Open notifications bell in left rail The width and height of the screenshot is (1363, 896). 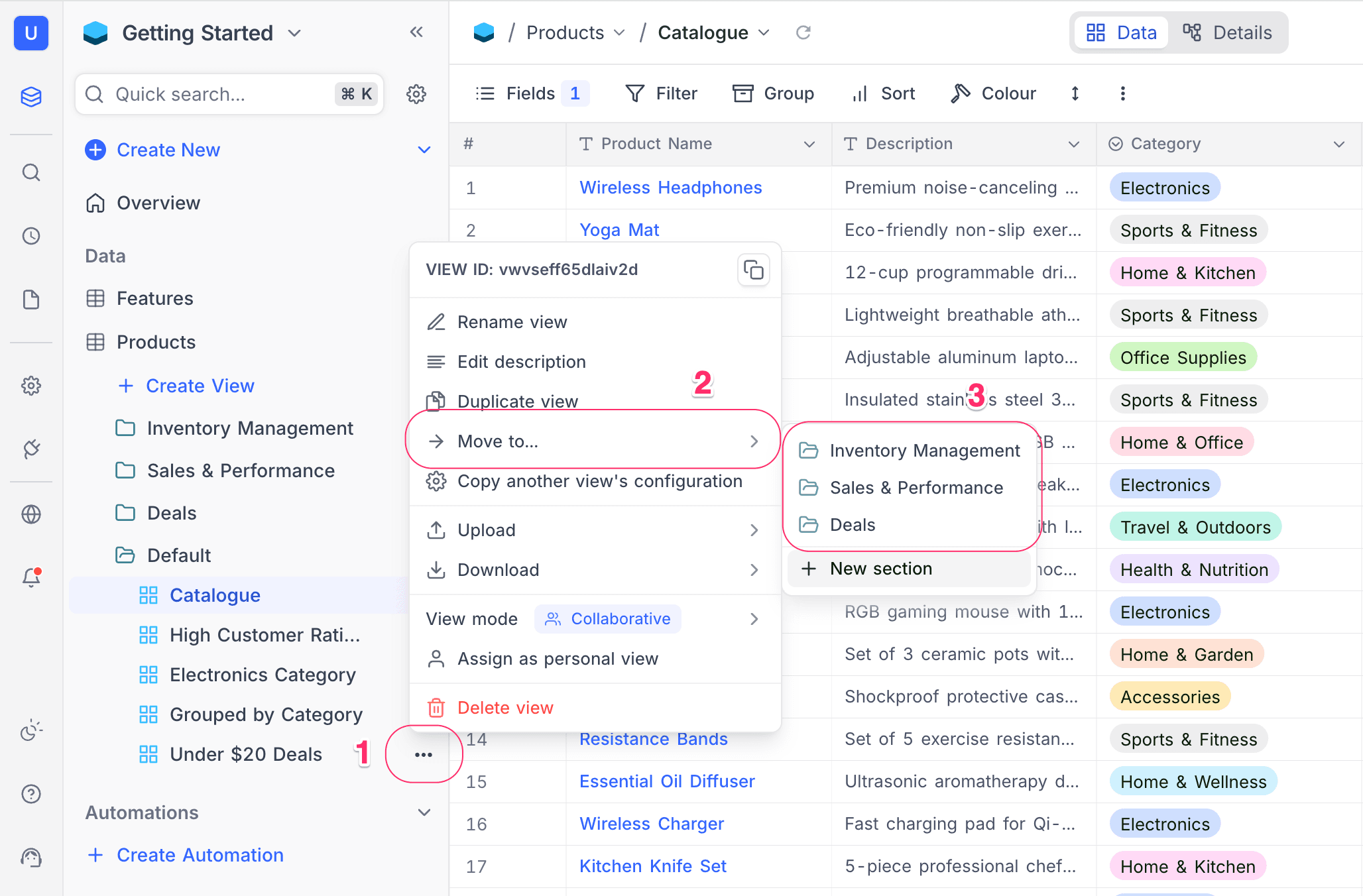click(x=31, y=577)
